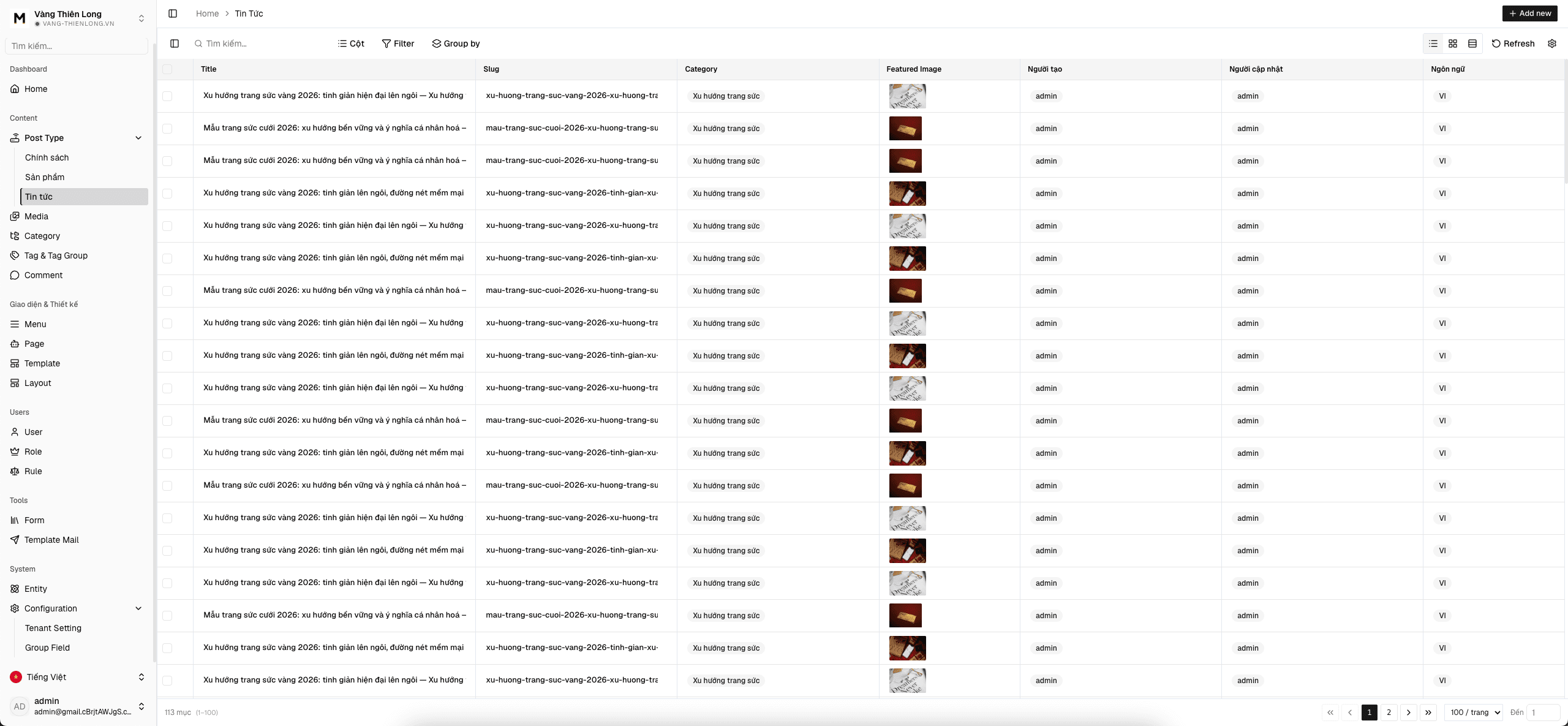This screenshot has width=1568, height=726.
Task: Click the Layout icon in sidebar
Action: pos(15,383)
